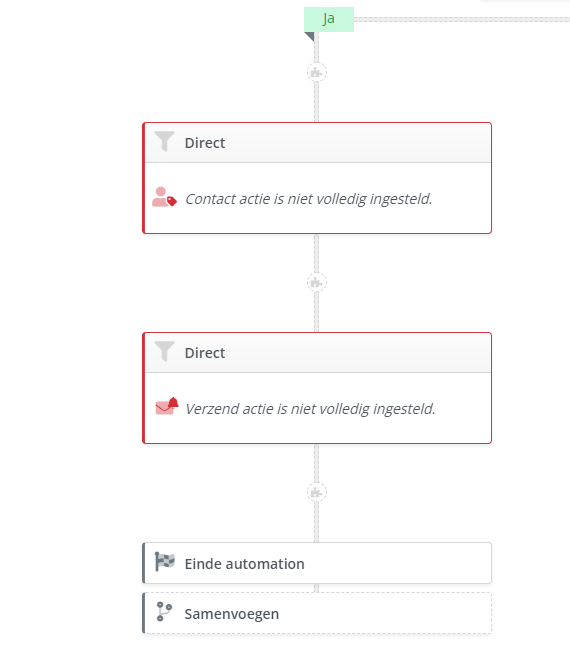Add step via puzzle icon above Einde automation

click(x=317, y=492)
